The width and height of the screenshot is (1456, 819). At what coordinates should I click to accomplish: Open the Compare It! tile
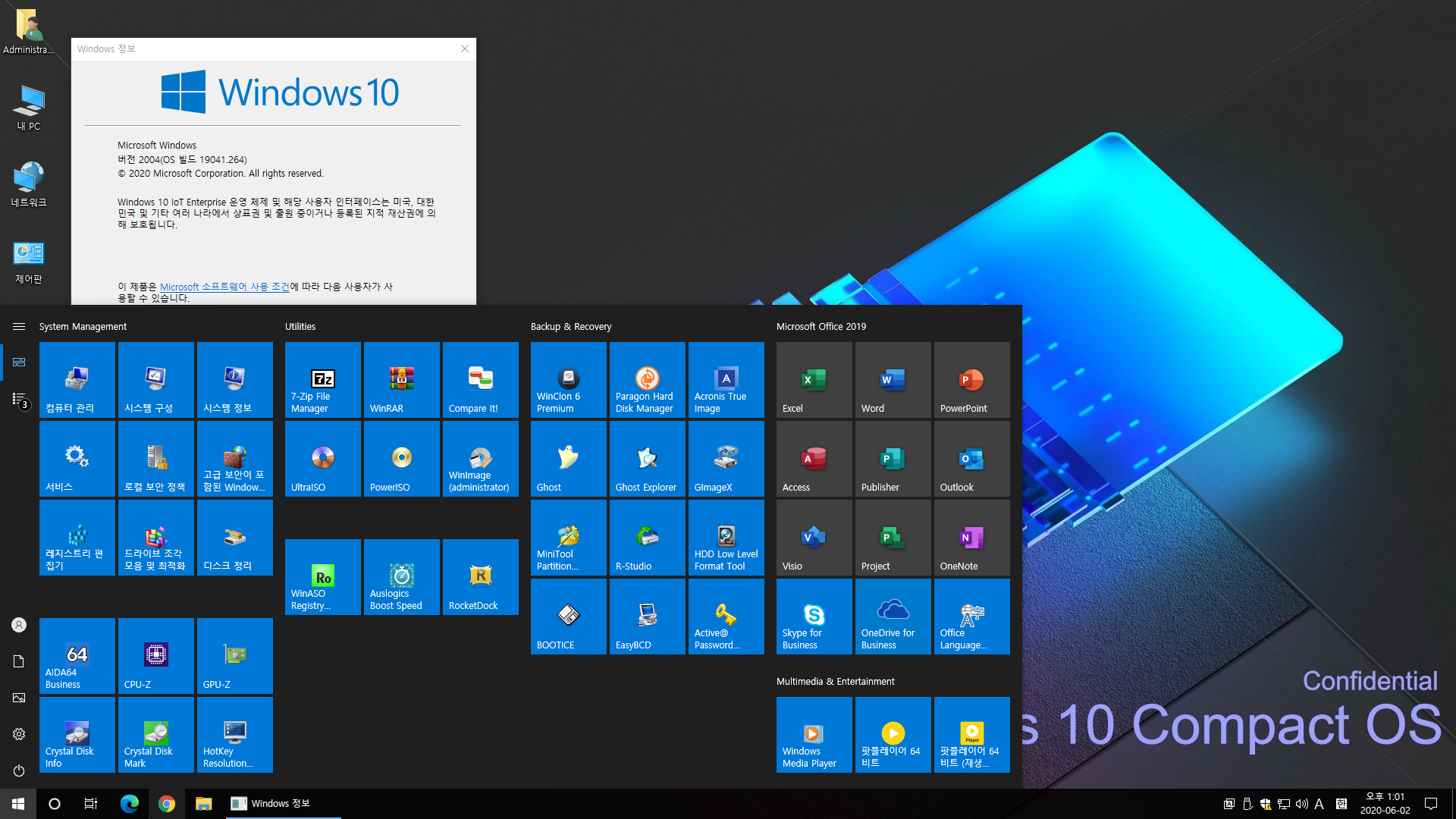coord(481,380)
